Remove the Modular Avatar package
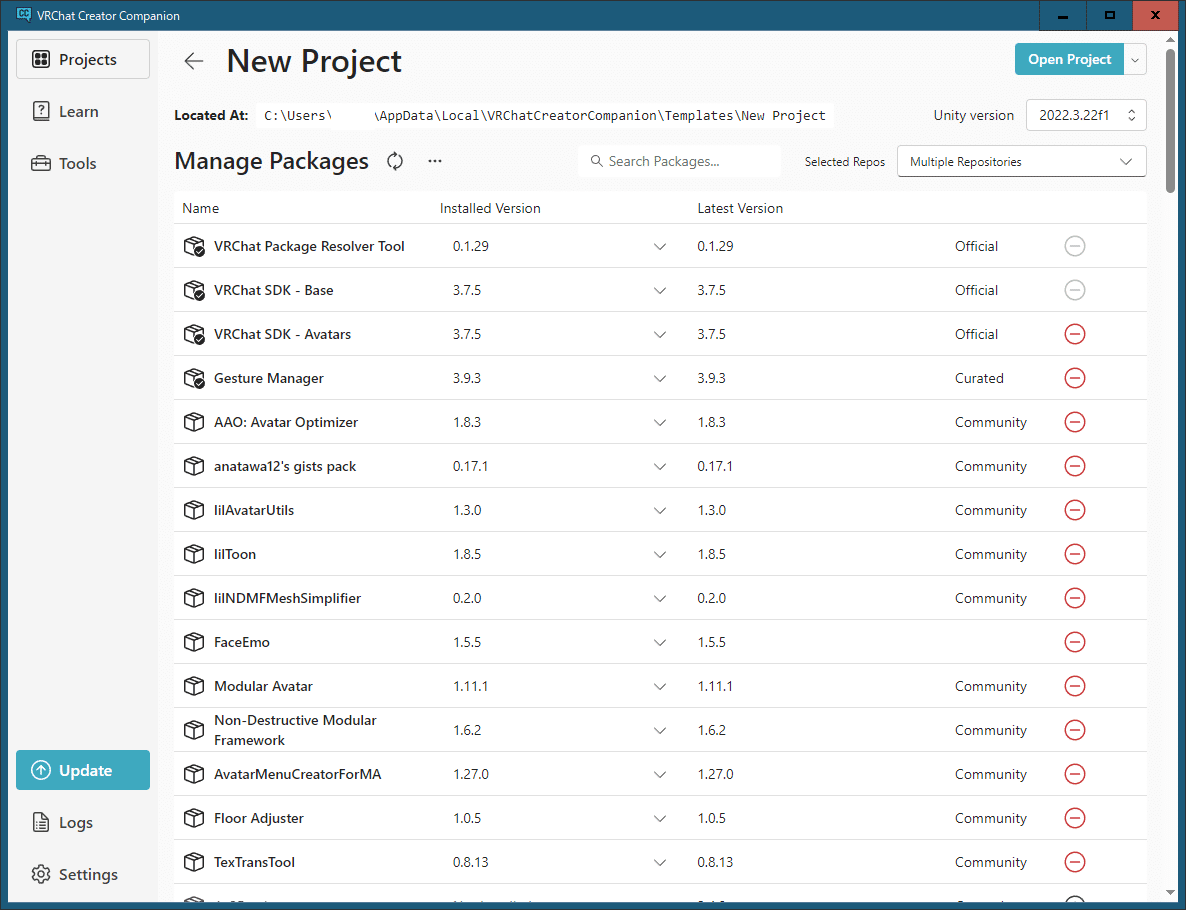 1075,686
